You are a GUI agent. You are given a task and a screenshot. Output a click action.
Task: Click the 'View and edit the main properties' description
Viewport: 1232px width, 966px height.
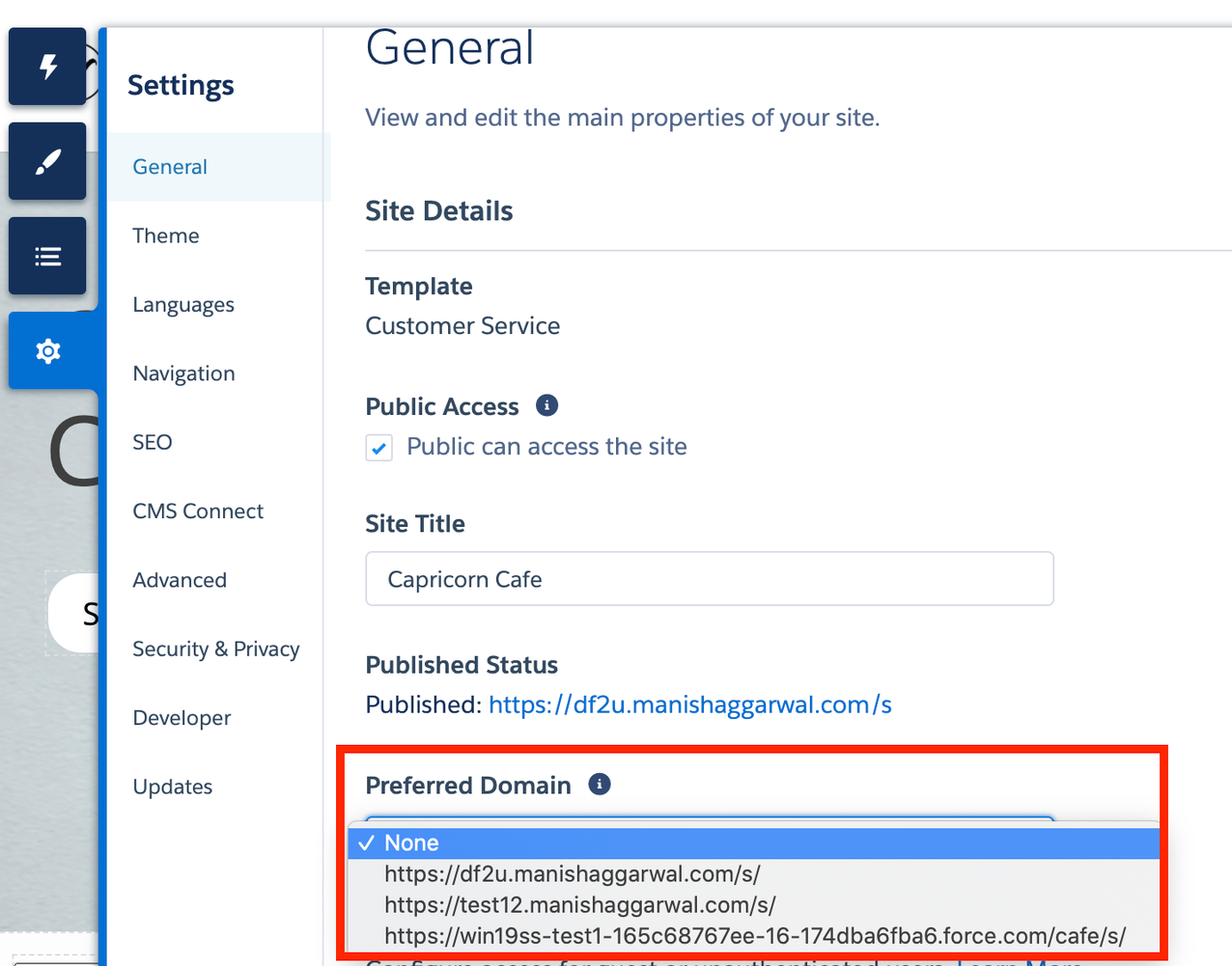click(x=623, y=118)
